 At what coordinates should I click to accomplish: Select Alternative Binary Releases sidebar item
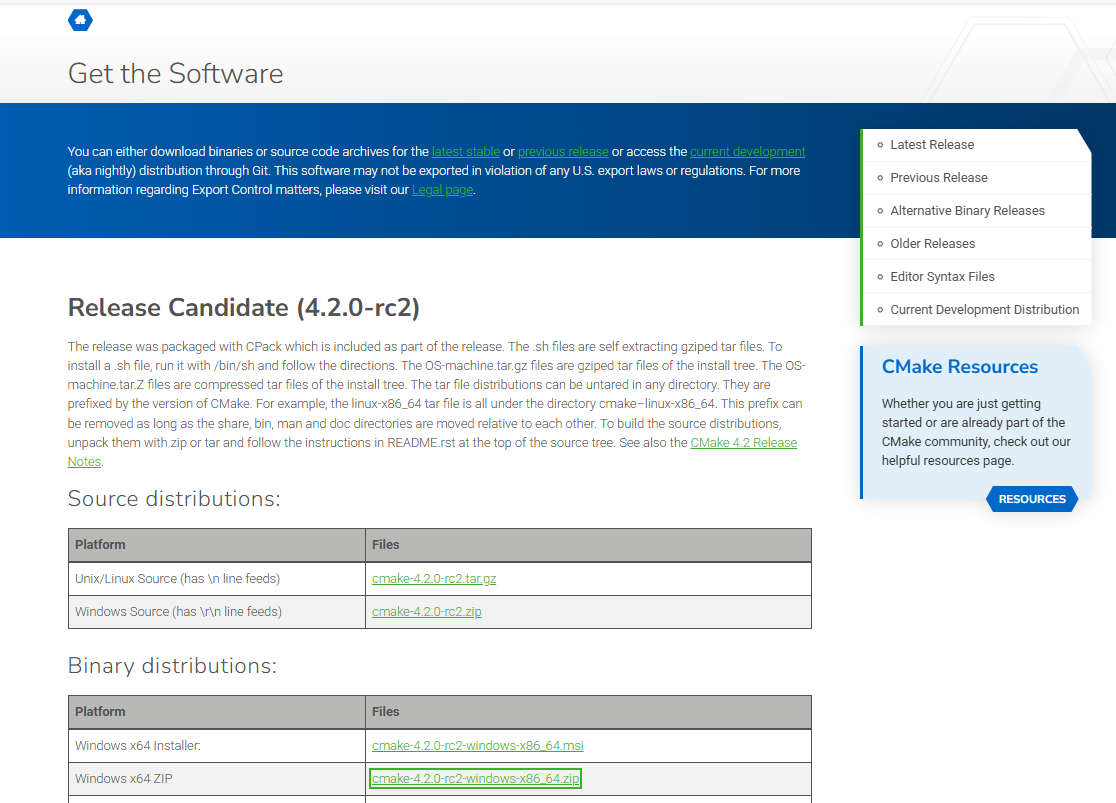(967, 211)
